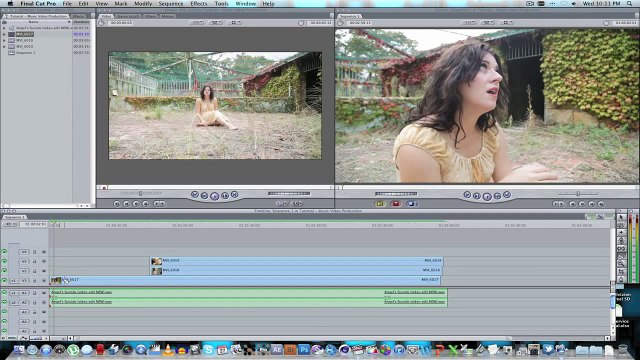Go to previous edit in Viewer
Image resolution: width=640 pixels, height=360 pixels.
pyautogui.click(x=195, y=194)
